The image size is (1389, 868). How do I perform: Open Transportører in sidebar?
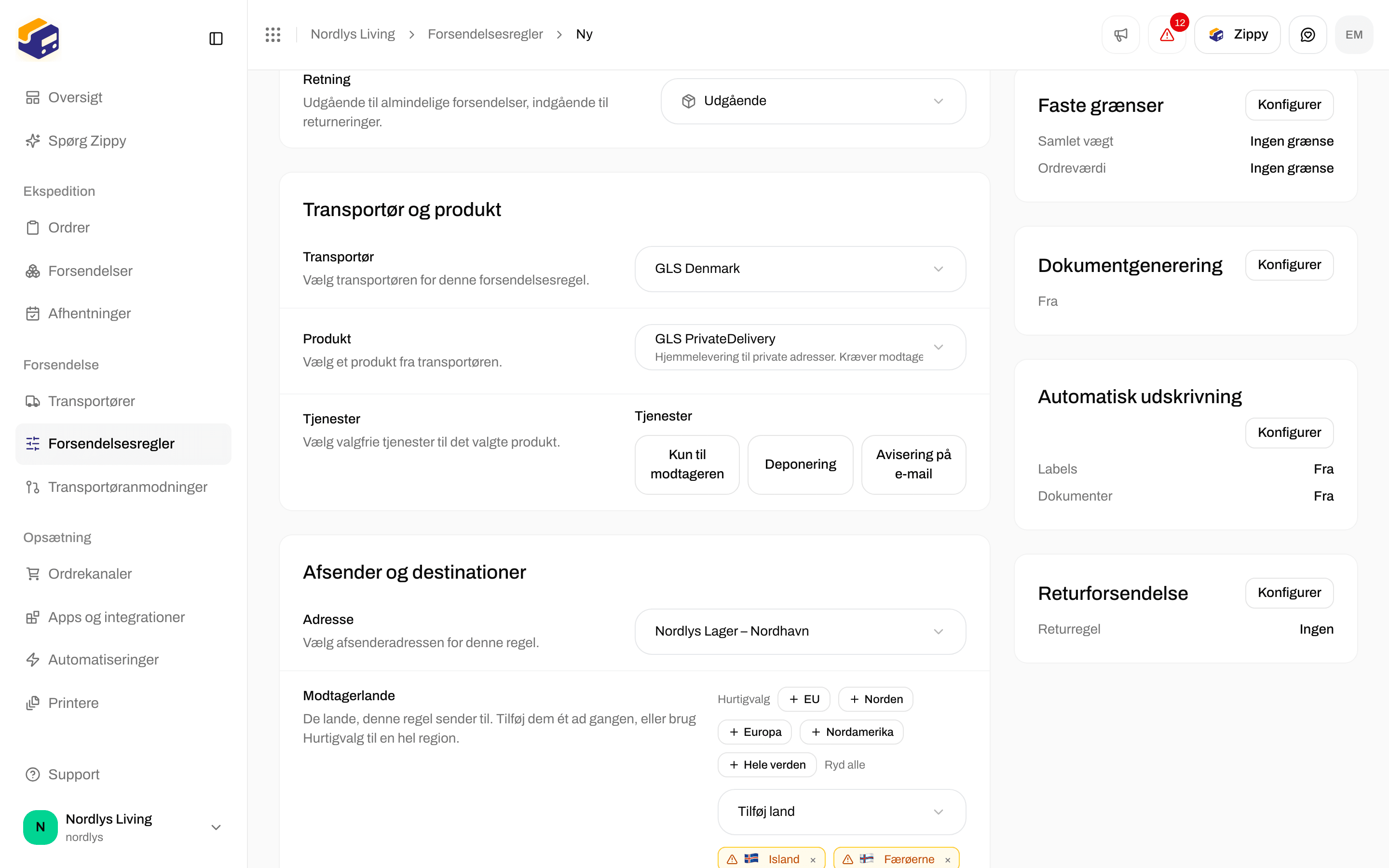[x=123, y=401]
